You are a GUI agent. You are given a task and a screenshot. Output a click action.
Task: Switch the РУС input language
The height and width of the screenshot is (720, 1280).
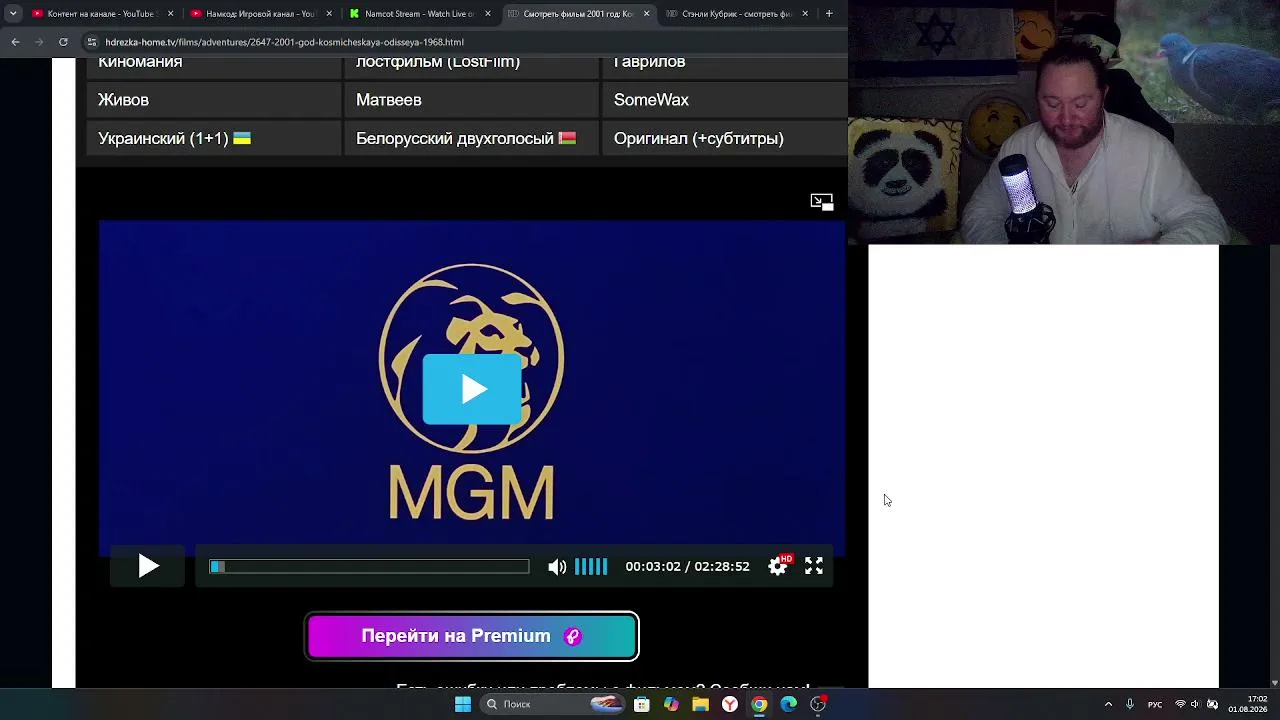click(x=1155, y=704)
